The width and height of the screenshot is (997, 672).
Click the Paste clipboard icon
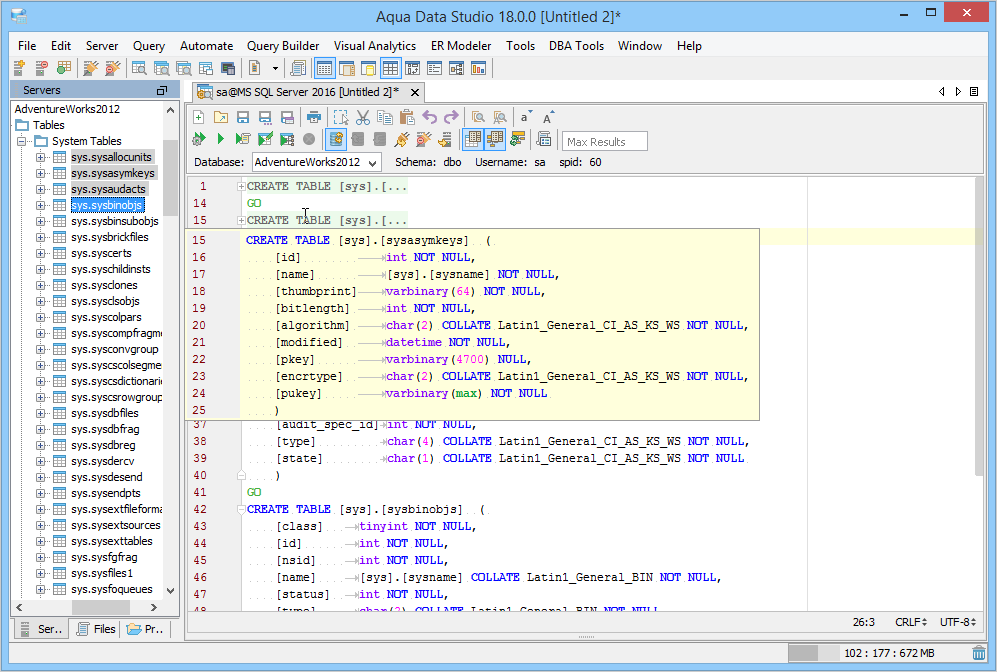[x=407, y=117]
